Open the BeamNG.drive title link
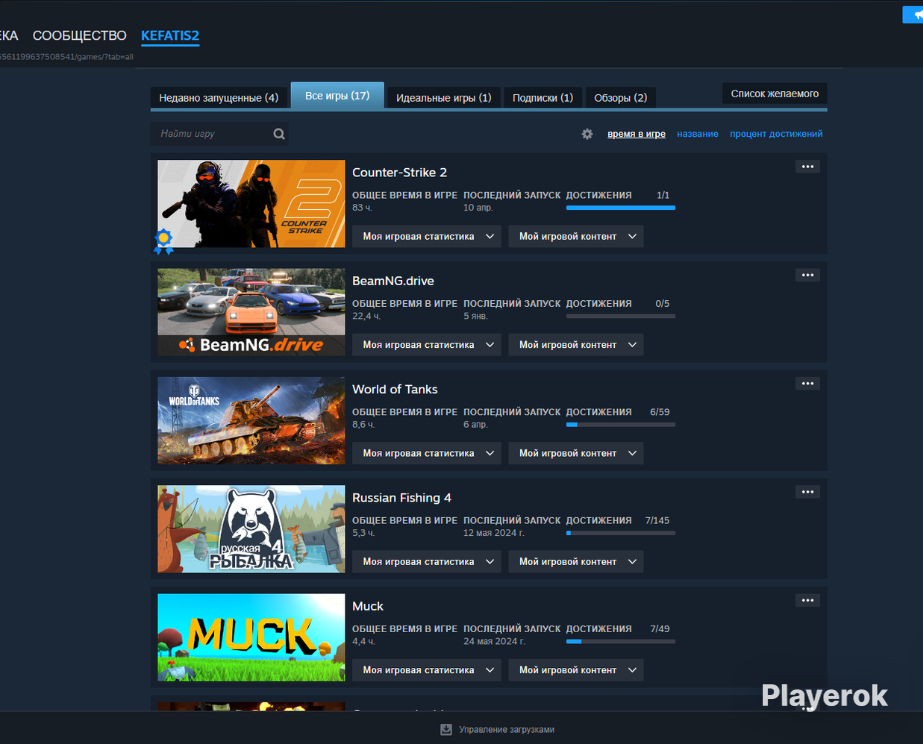 pyautogui.click(x=393, y=281)
